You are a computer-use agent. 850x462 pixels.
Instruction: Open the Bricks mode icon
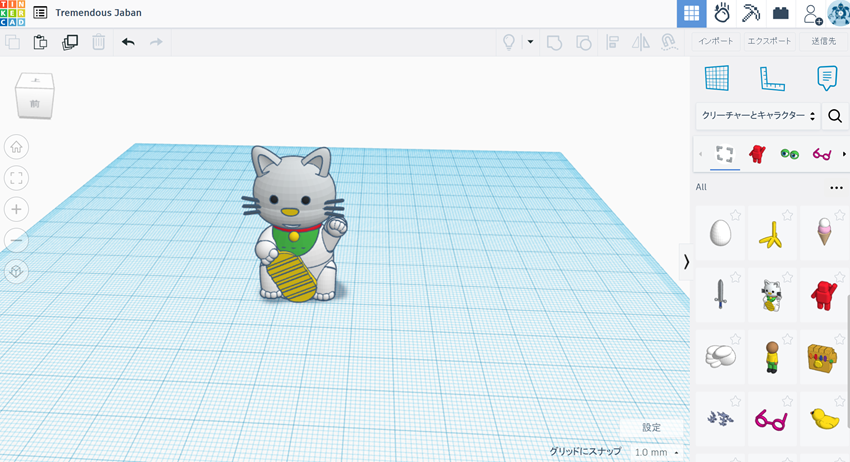pos(781,13)
